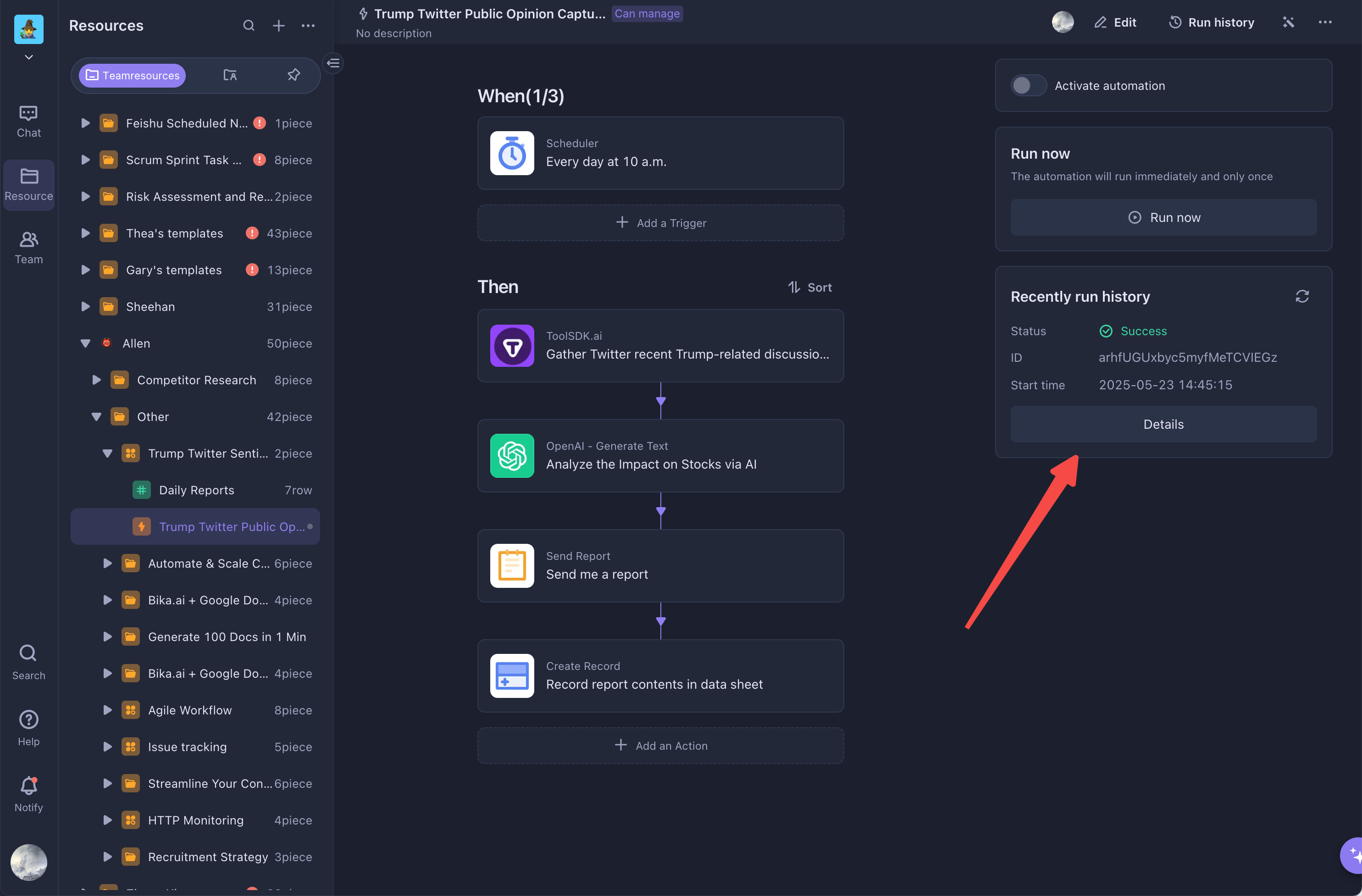Image resolution: width=1362 pixels, height=896 pixels.
Task: Open the Team section in sidebar
Action: (28, 248)
